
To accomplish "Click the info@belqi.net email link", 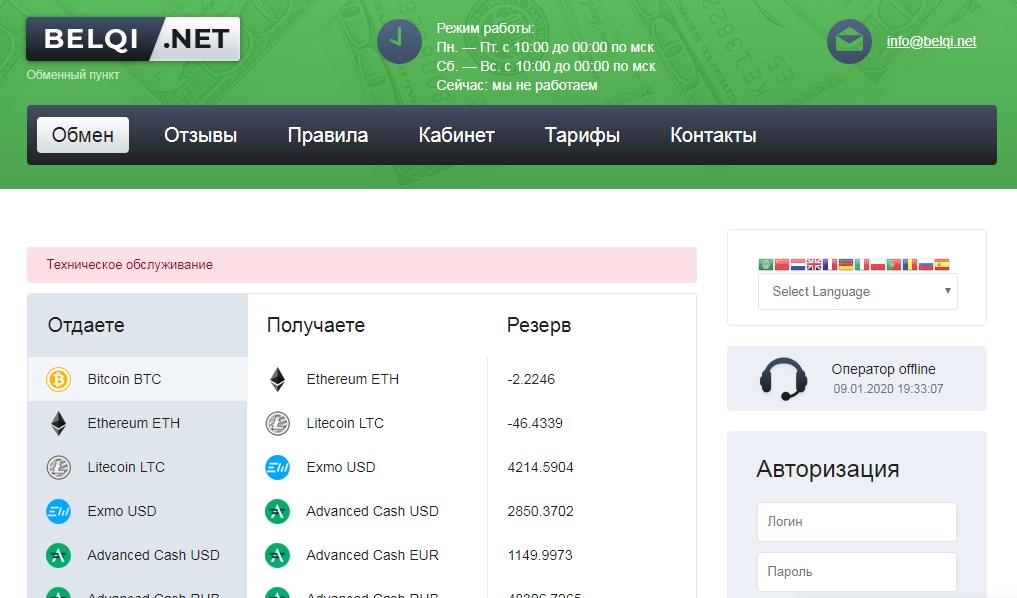I will tap(931, 41).
